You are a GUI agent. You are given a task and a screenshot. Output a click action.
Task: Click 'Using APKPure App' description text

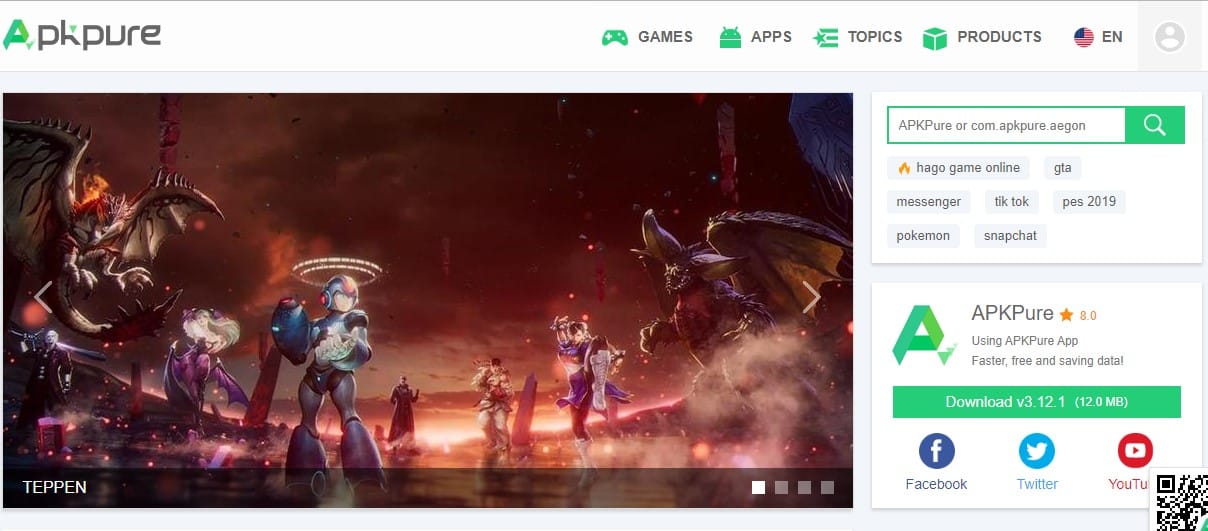point(1025,341)
